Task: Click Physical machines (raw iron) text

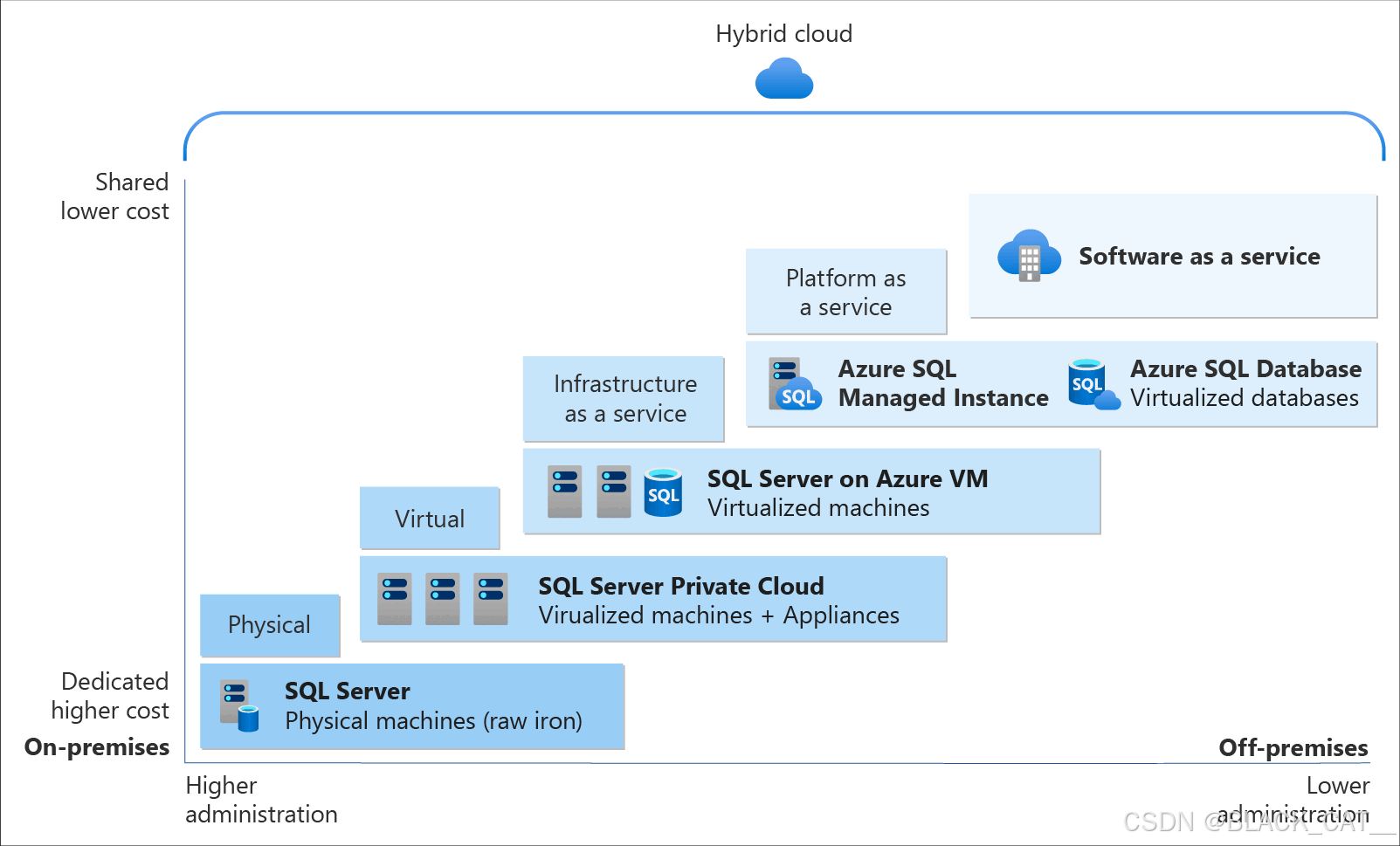Action: click(x=433, y=721)
